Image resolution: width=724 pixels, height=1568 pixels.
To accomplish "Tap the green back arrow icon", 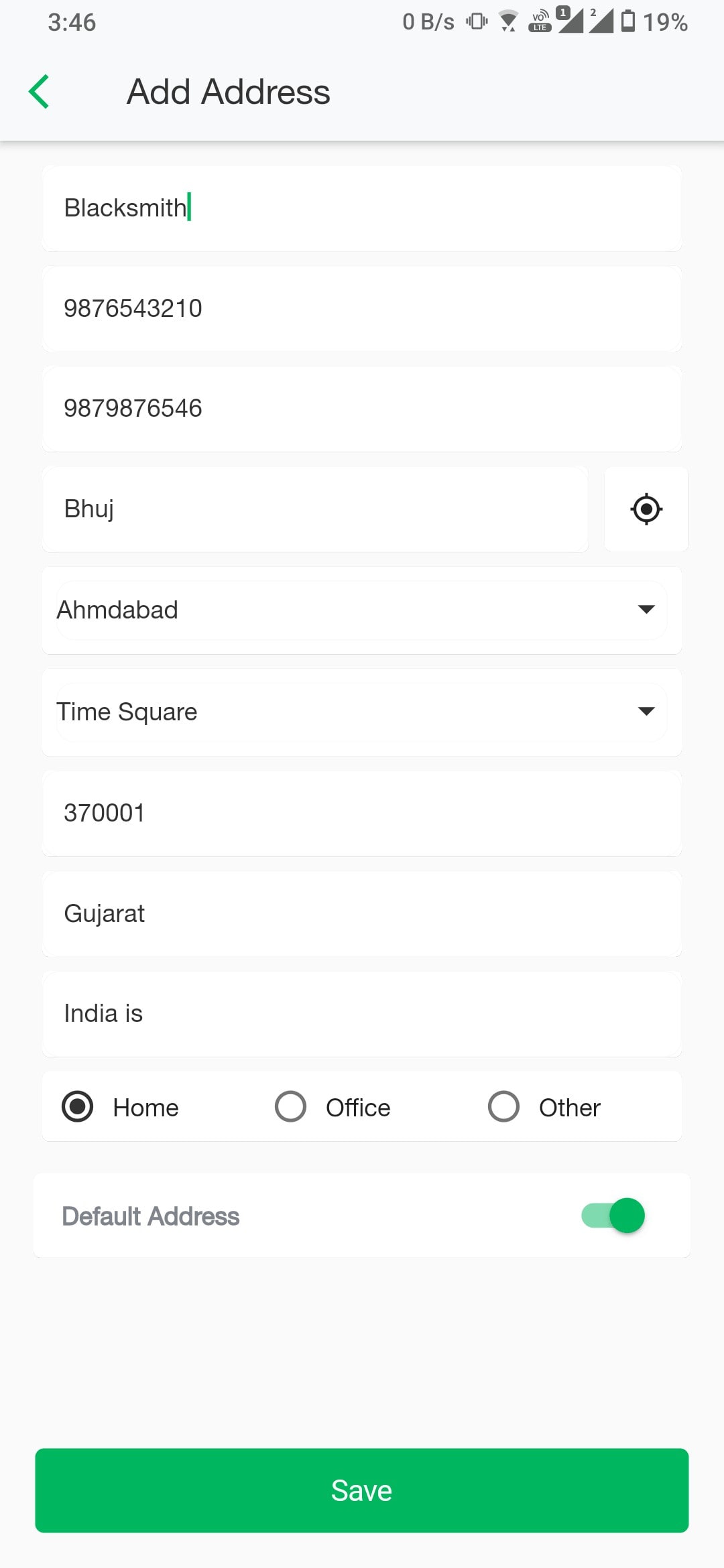I will point(39,92).
